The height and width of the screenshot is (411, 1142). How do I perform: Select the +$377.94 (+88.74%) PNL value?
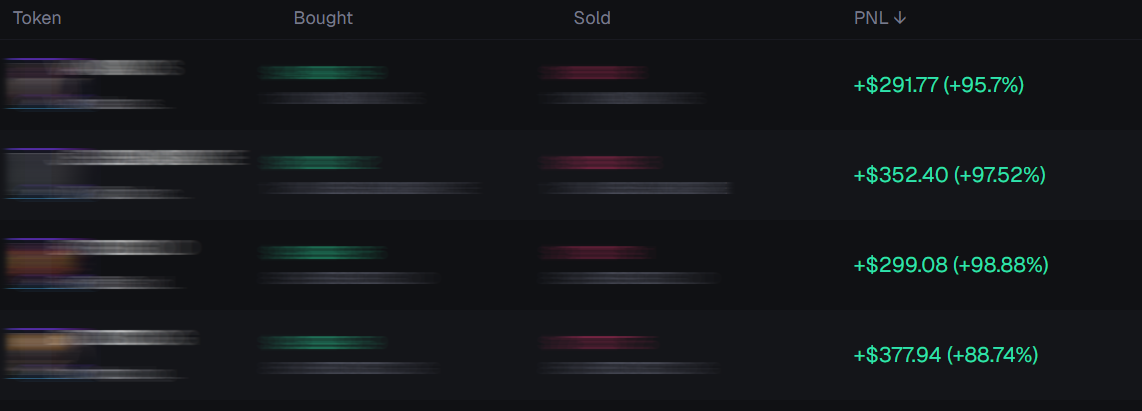pos(945,355)
